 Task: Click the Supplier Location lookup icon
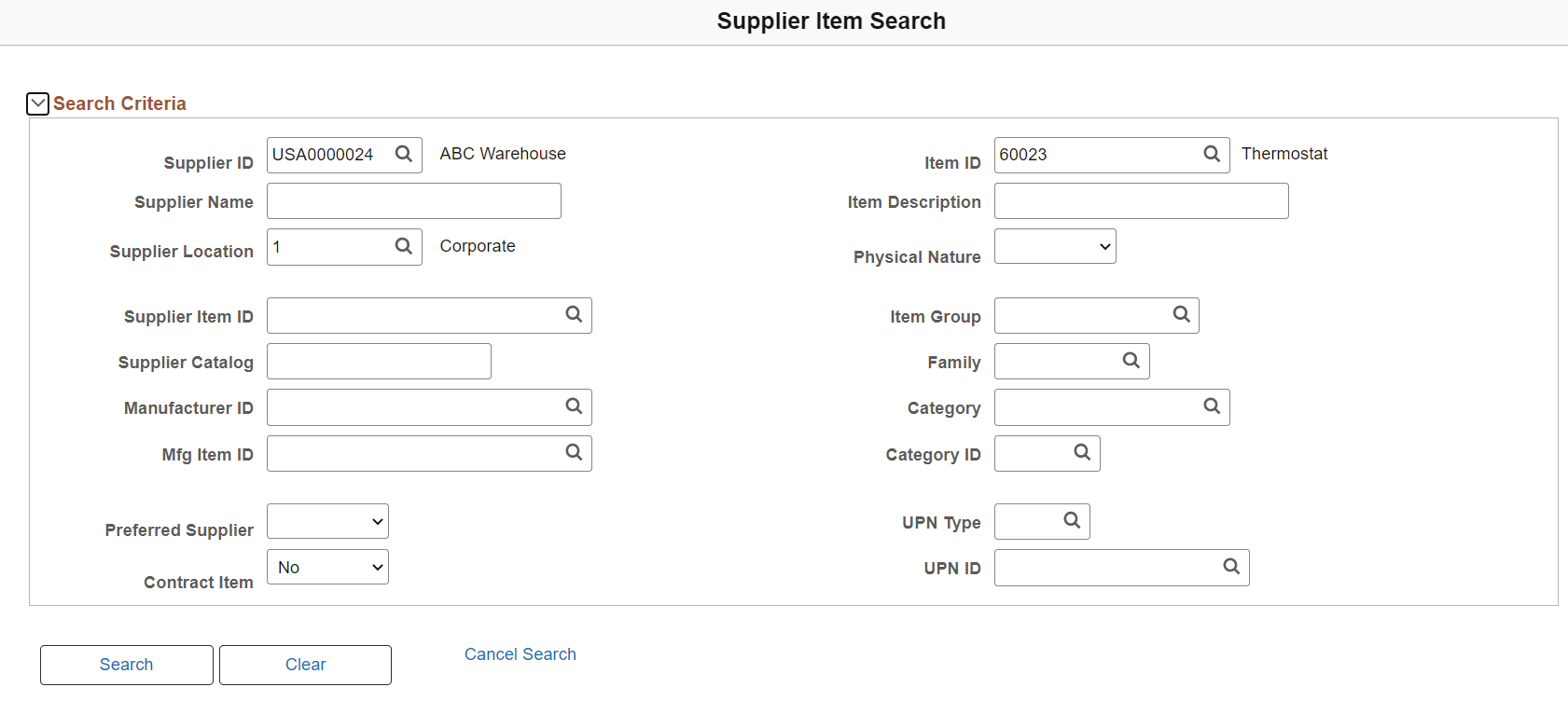[403, 246]
